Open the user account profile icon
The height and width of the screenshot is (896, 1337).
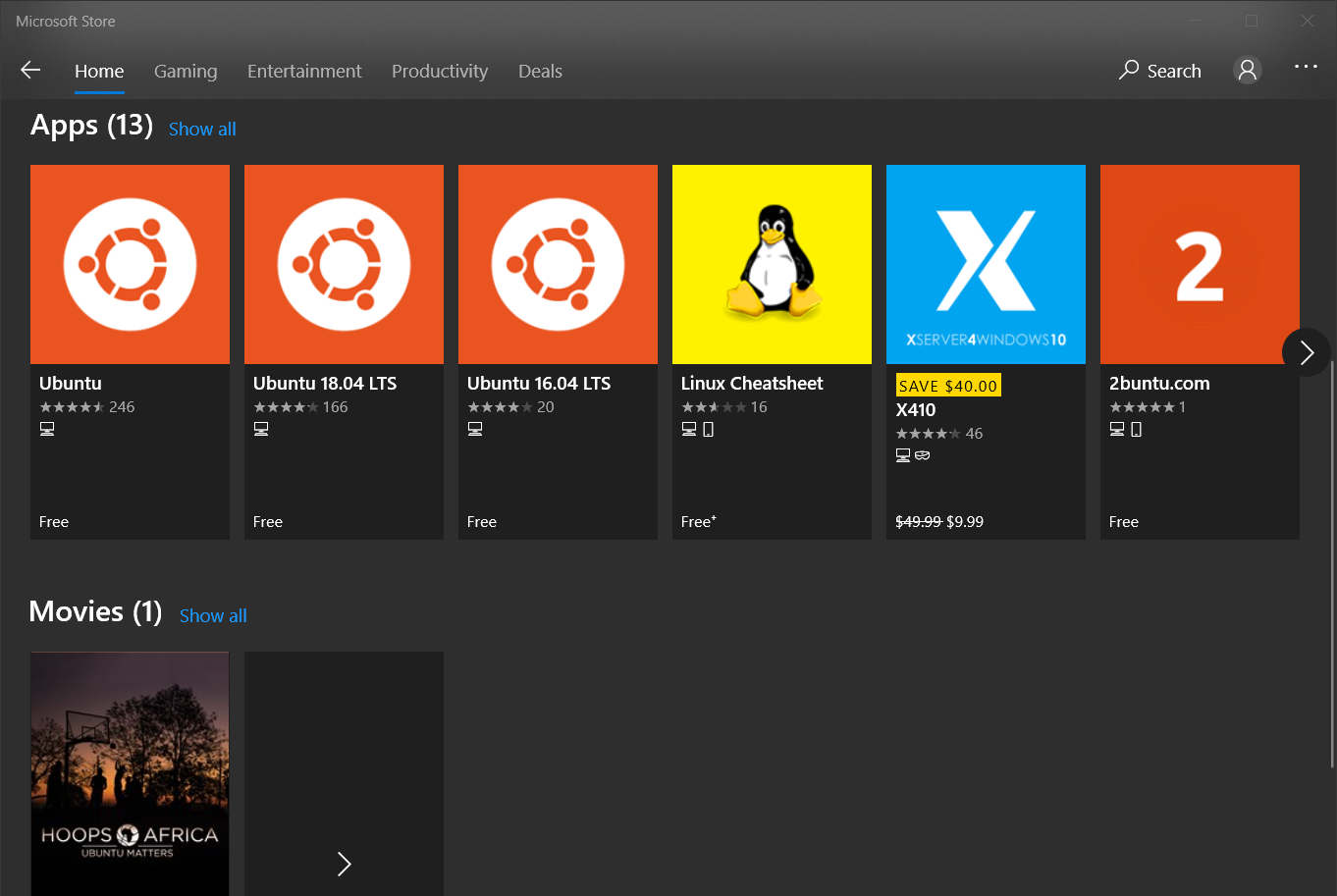1248,70
